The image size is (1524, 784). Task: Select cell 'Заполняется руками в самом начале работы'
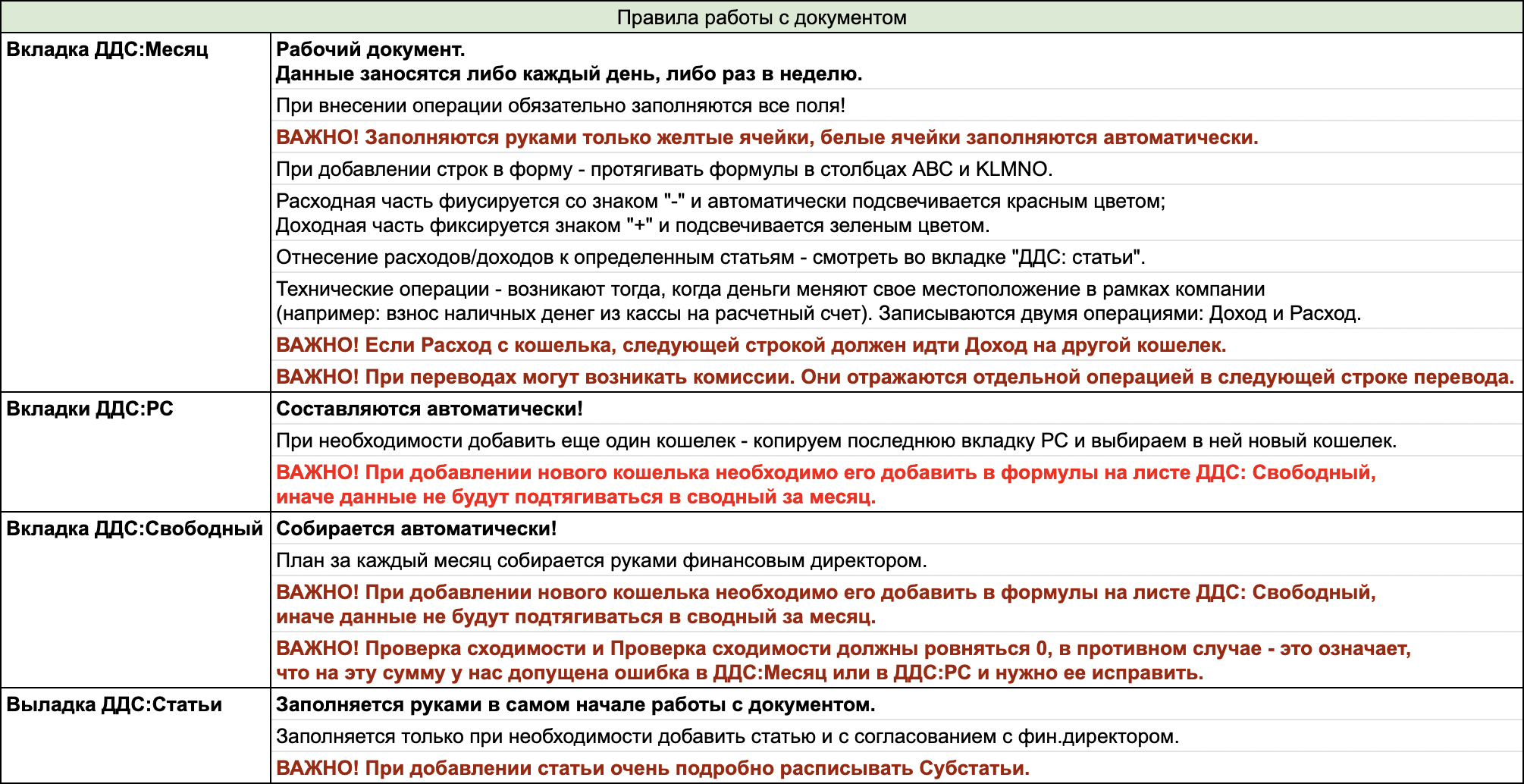(897, 704)
